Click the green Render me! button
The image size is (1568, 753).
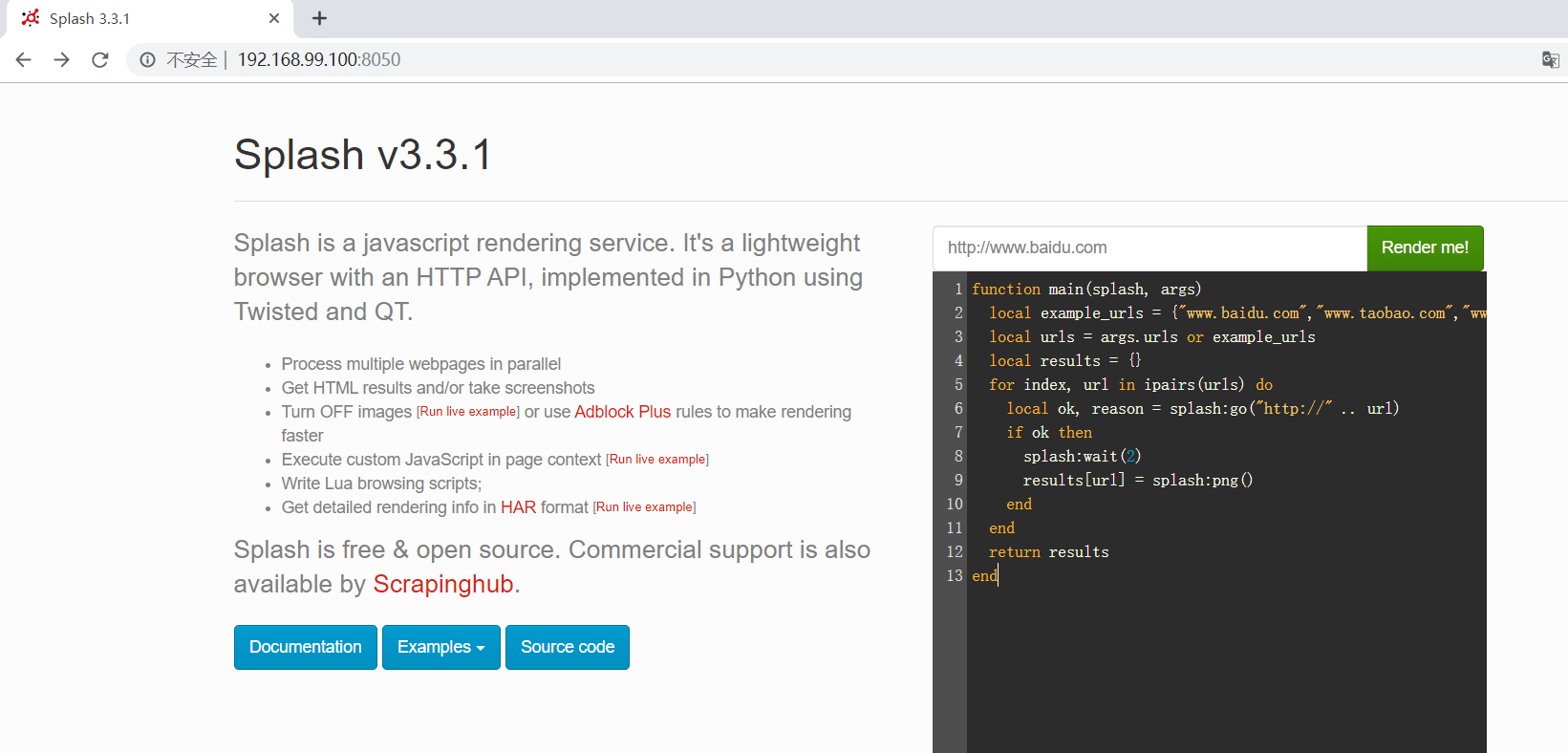[1425, 247]
